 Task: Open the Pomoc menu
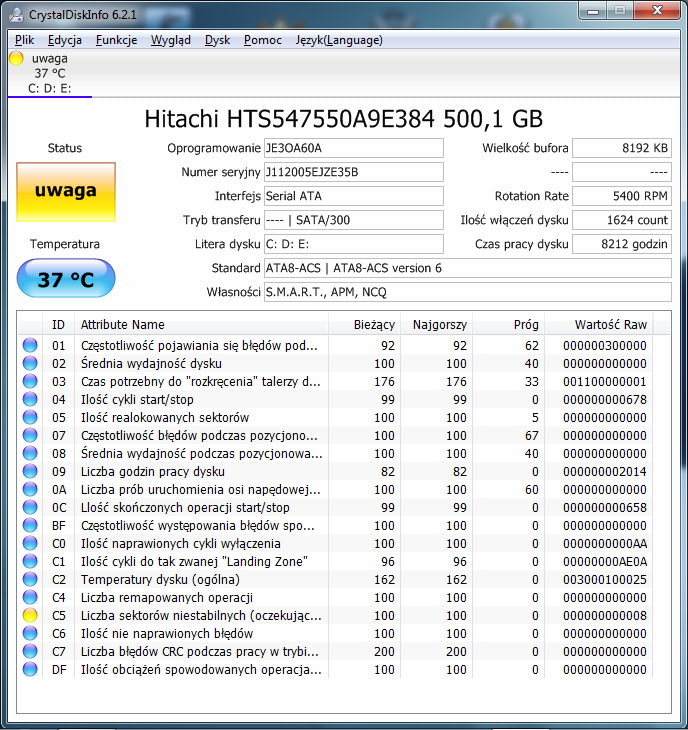263,40
